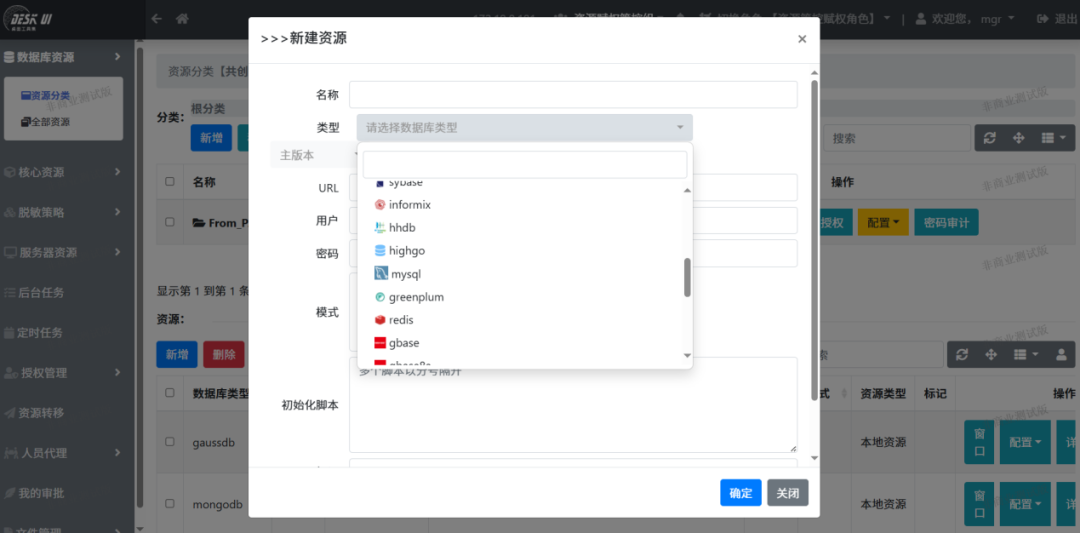Select the 资源分类 submenu item
The height and width of the screenshot is (533, 1080).
click(45, 96)
